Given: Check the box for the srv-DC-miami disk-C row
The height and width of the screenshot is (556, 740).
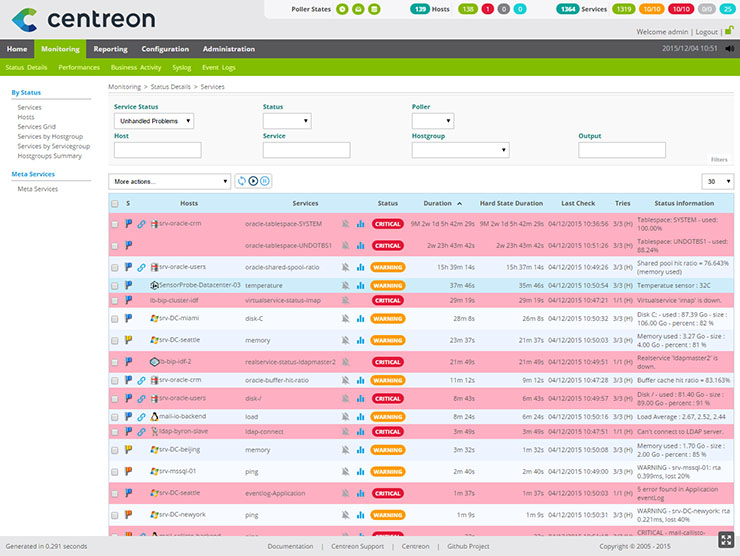Looking at the screenshot, I should (114, 318).
